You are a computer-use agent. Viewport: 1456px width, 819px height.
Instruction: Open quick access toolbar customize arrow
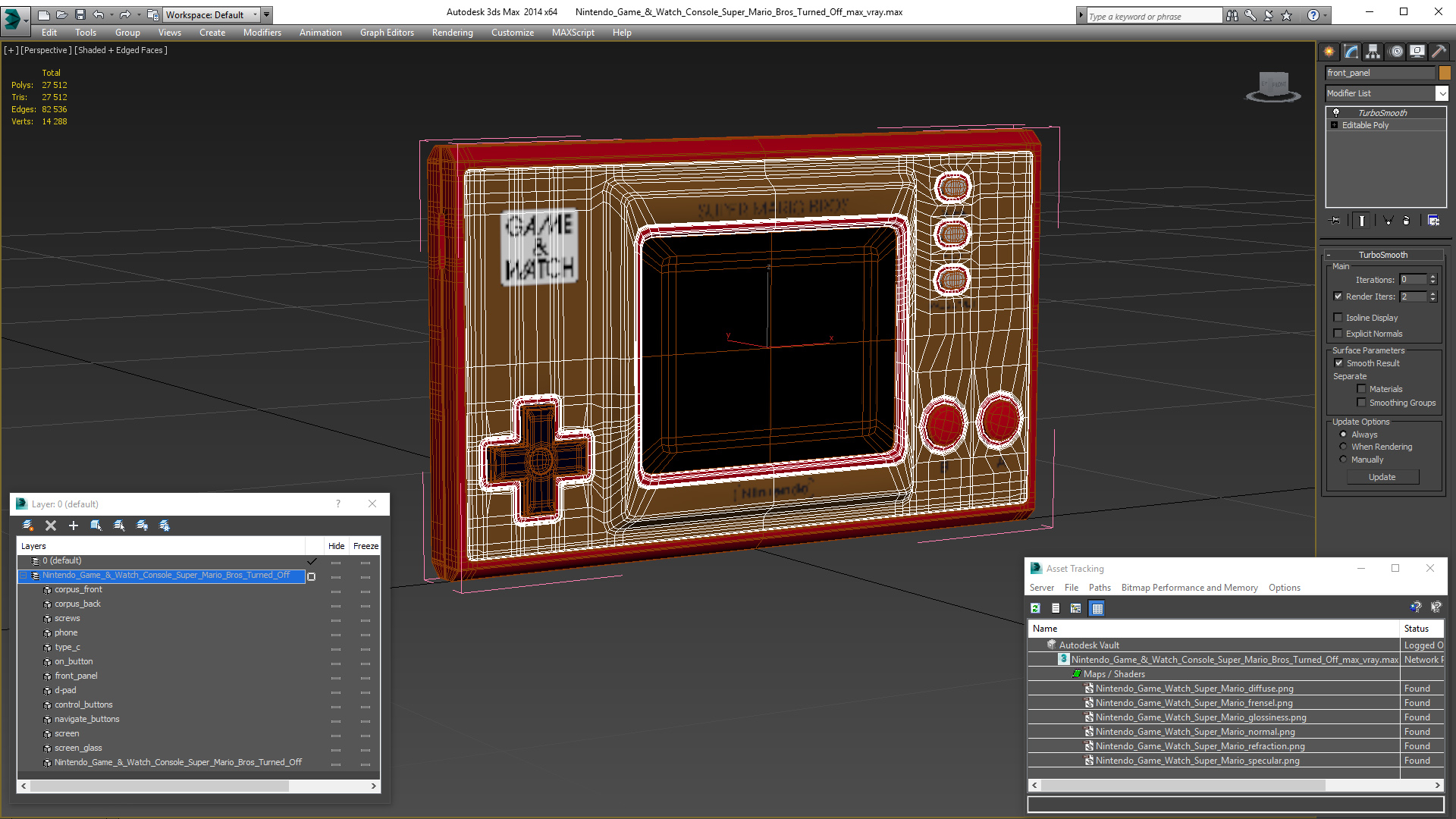pos(266,14)
